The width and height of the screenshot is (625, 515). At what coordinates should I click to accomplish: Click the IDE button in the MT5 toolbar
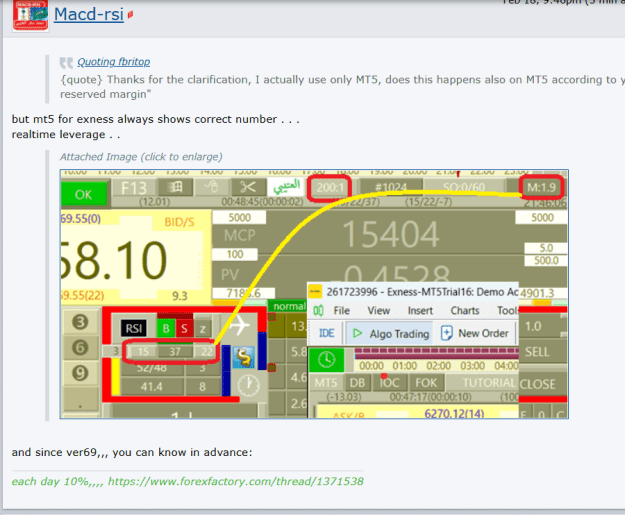tap(326, 333)
